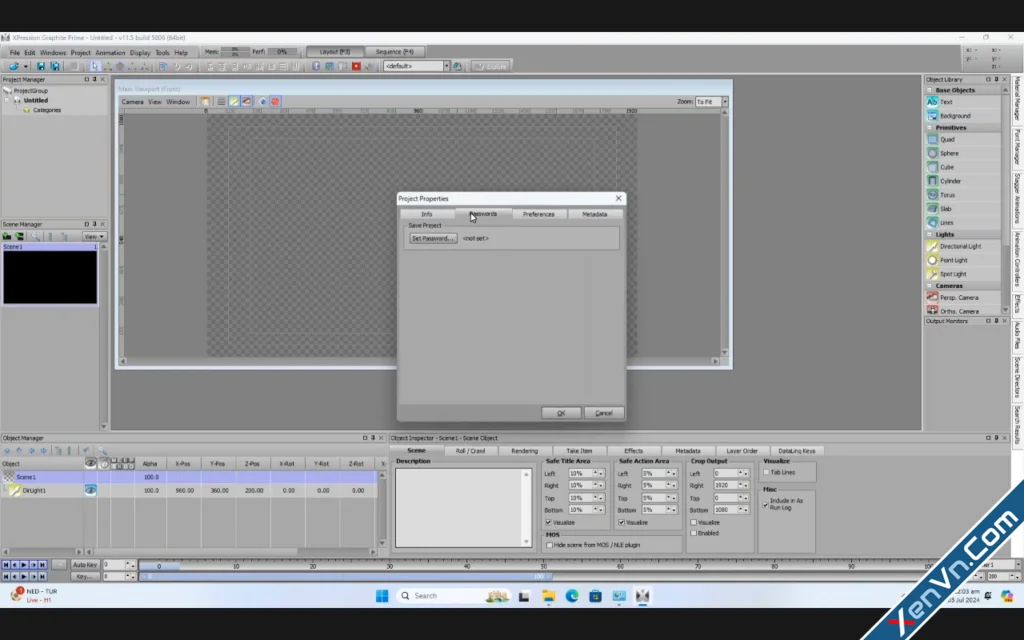Image resolution: width=1024 pixels, height=640 pixels.
Task: Select the Slab primitive icon
Action: [933, 208]
